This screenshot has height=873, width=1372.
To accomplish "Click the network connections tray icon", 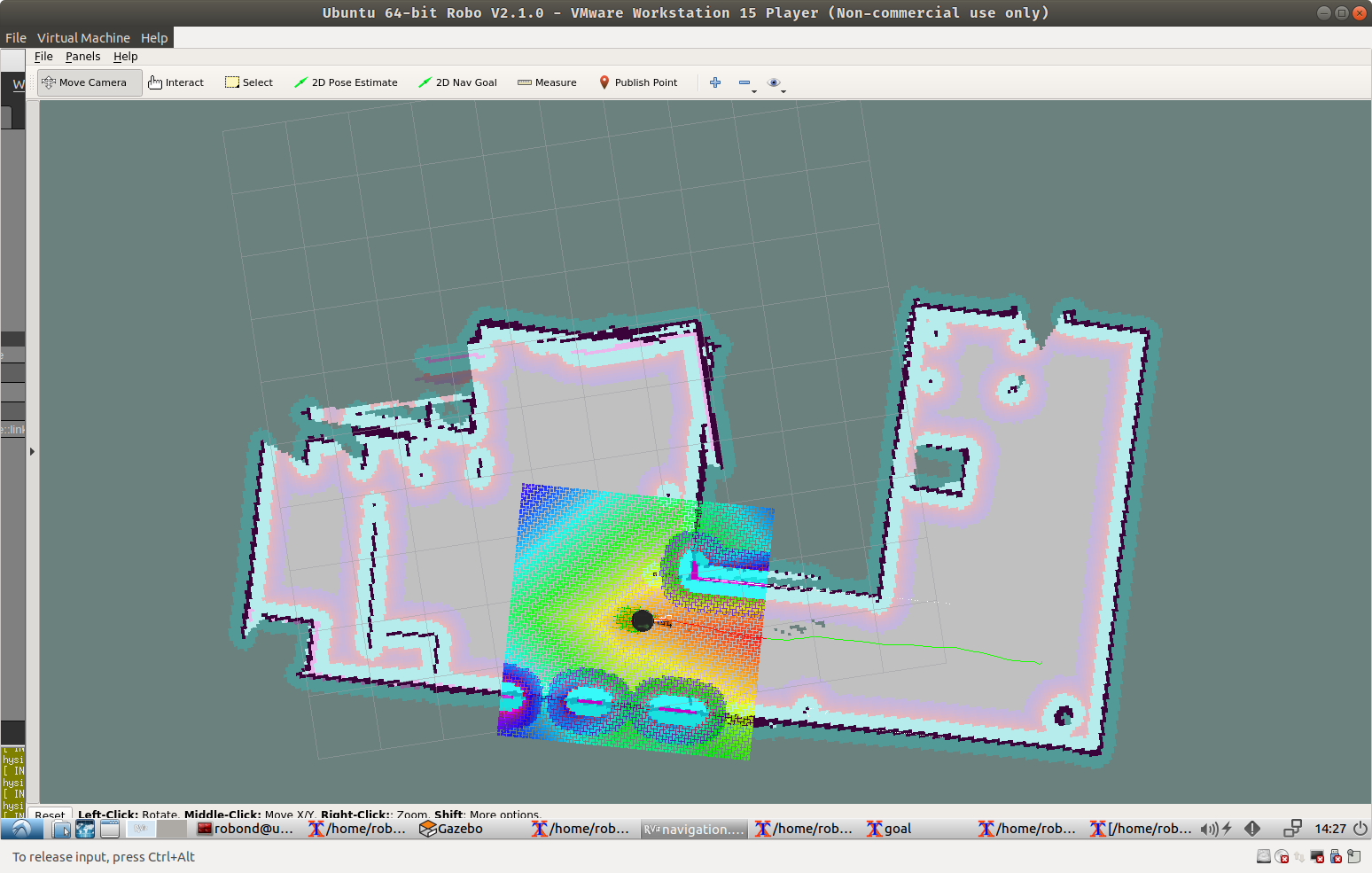I will (x=1292, y=829).
